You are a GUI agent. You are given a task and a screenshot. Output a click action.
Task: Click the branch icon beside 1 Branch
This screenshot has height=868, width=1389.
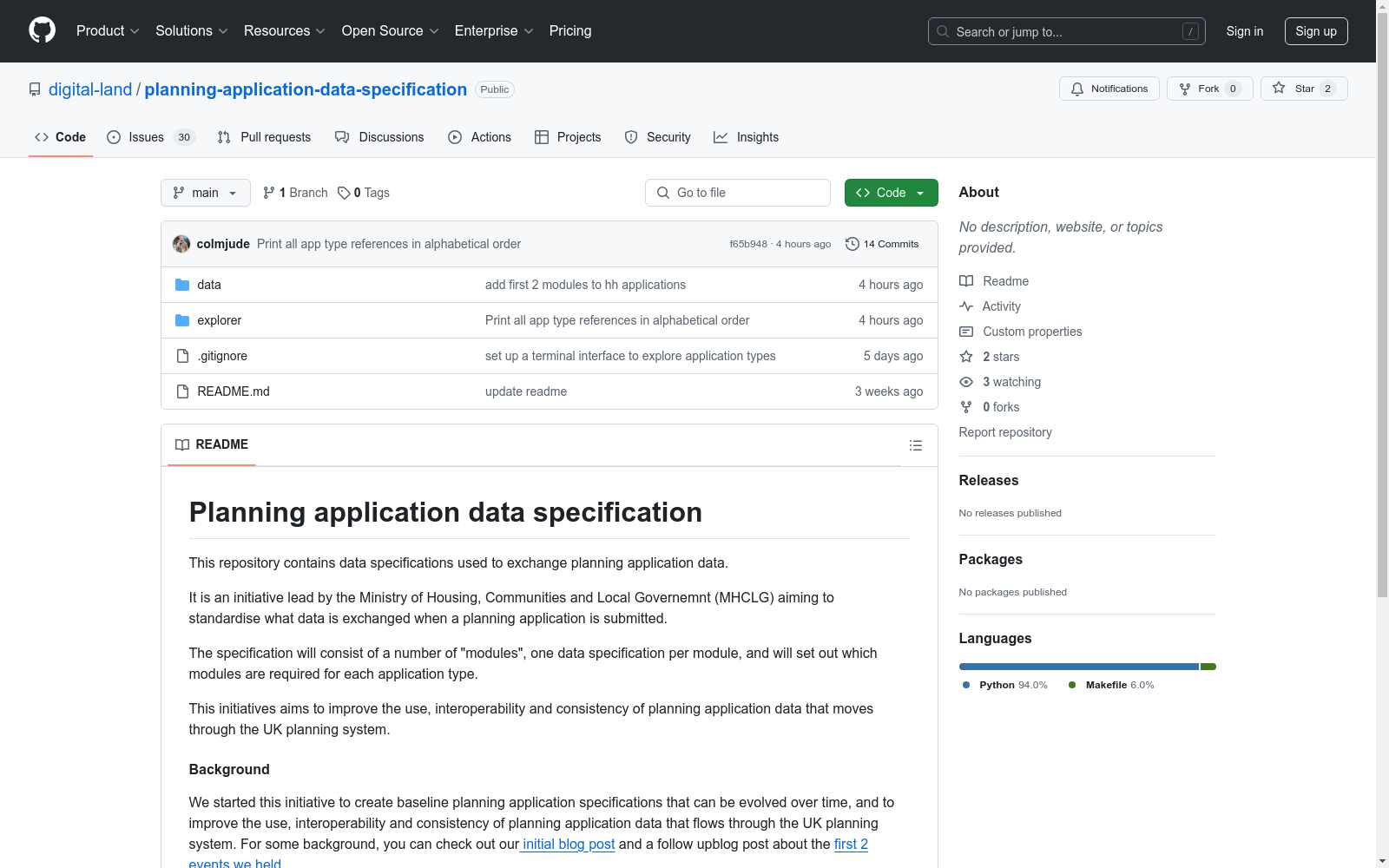[x=269, y=193]
